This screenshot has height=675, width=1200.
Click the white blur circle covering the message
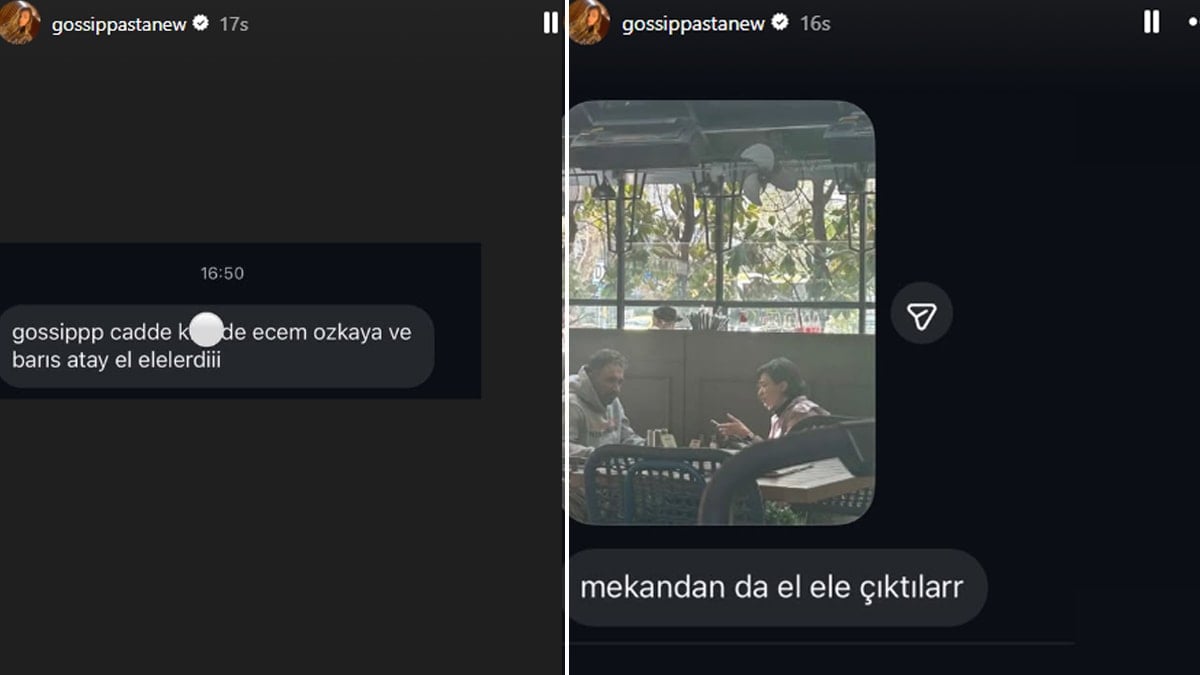[x=206, y=329]
